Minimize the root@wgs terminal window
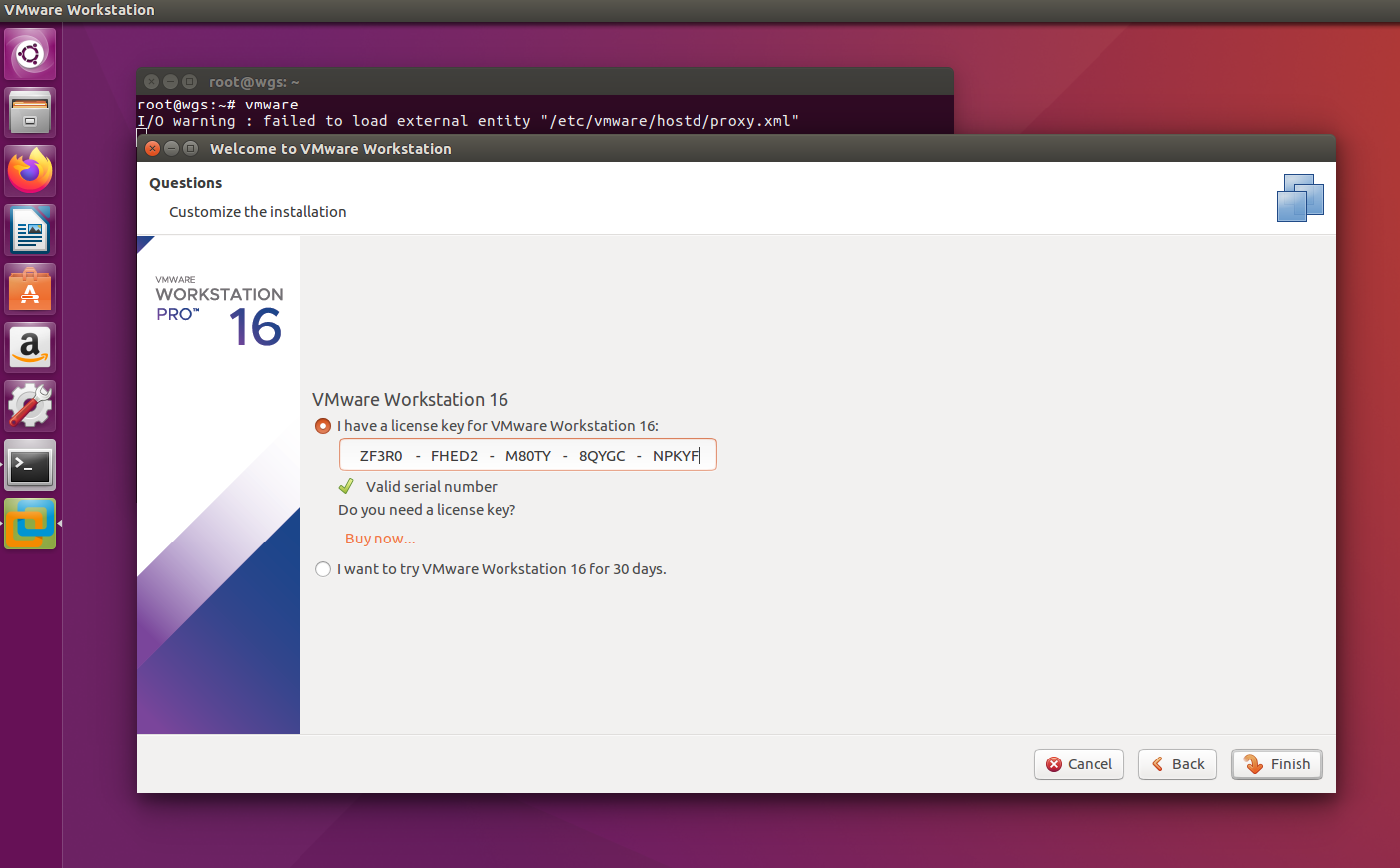Image resolution: width=1400 pixels, height=868 pixels. coord(170,82)
